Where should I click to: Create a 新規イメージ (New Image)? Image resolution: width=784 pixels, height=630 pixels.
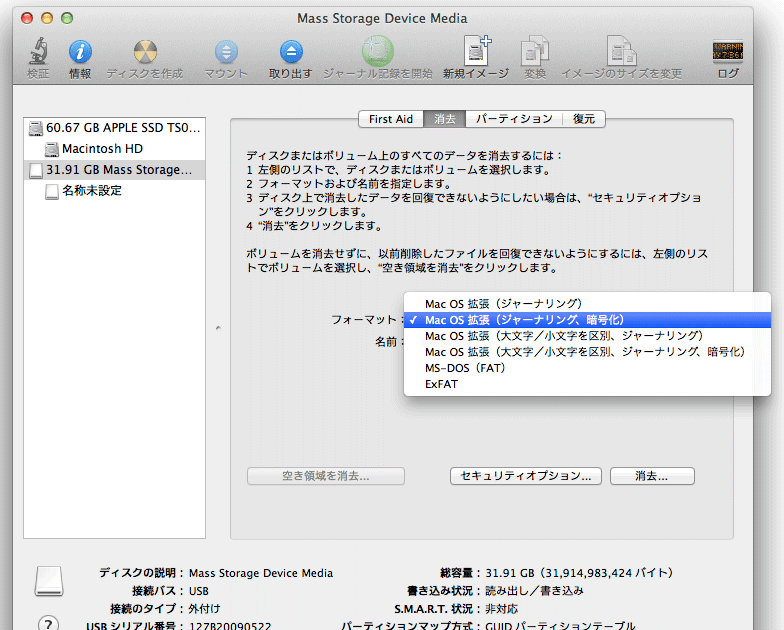tap(476, 50)
